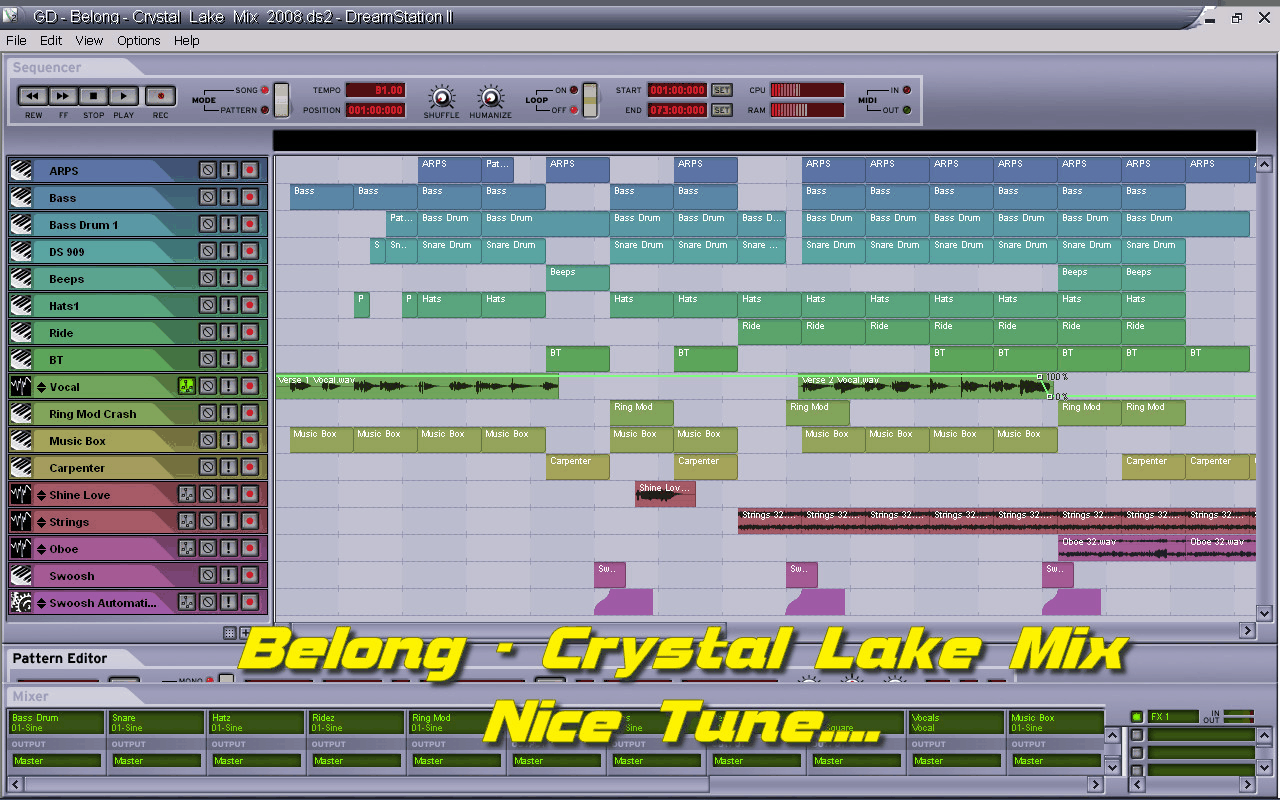Expand the Vocal track with its arrows
The image size is (1280, 800).
pyautogui.click(x=41, y=387)
